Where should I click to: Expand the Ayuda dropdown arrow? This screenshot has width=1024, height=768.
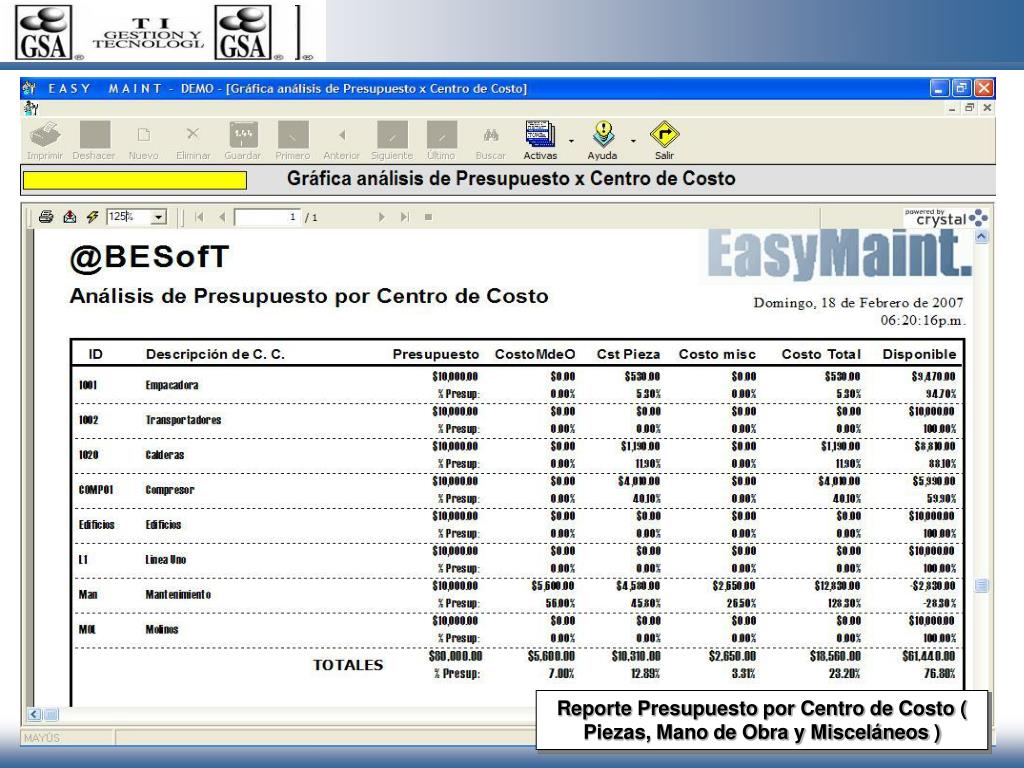tap(633, 141)
